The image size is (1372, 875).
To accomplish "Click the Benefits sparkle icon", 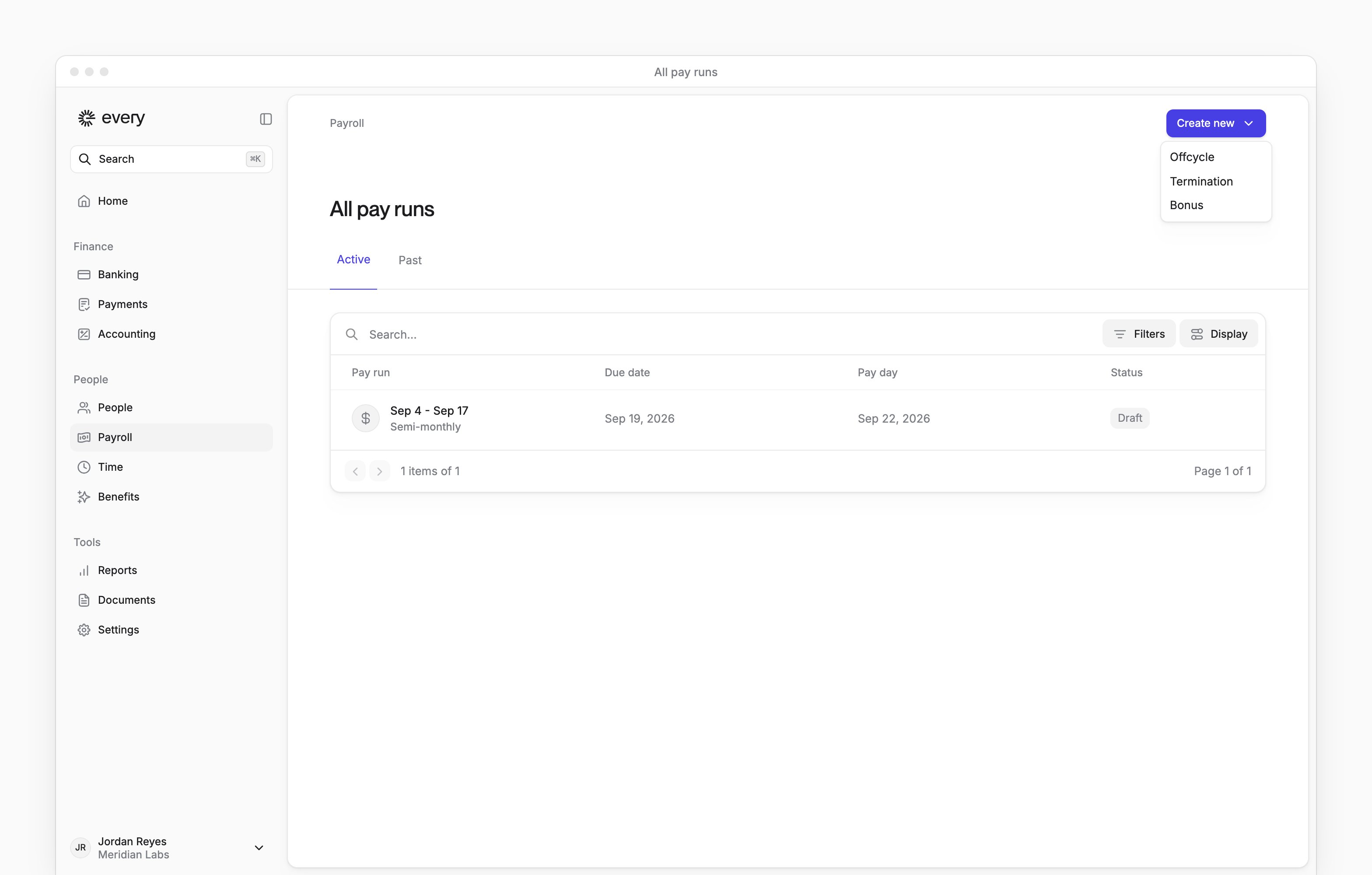I will tap(84, 497).
